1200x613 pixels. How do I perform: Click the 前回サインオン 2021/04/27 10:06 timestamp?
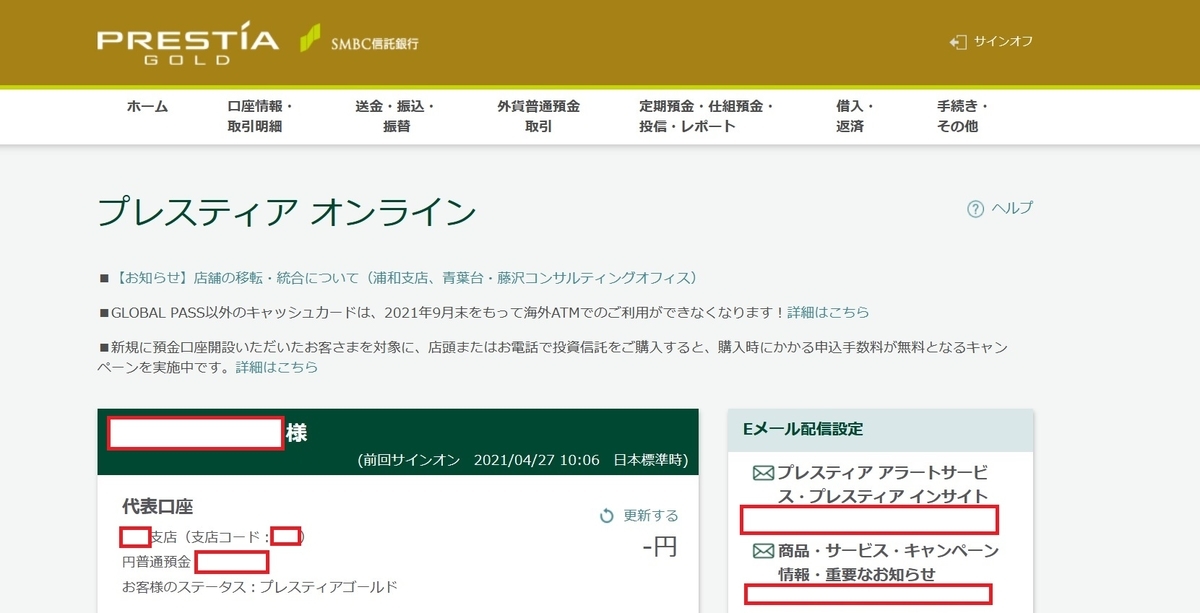pos(522,460)
